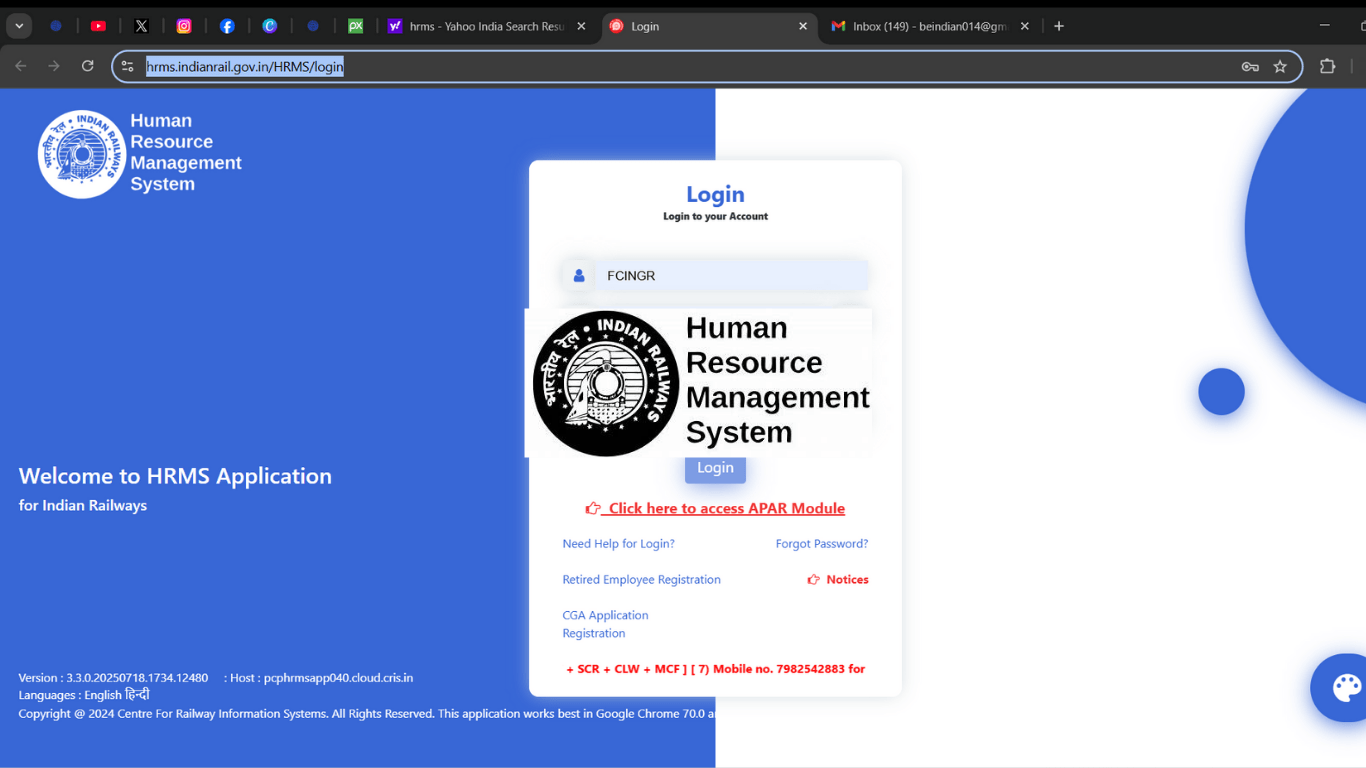Open the Instagram pinned tab

pyautogui.click(x=184, y=26)
